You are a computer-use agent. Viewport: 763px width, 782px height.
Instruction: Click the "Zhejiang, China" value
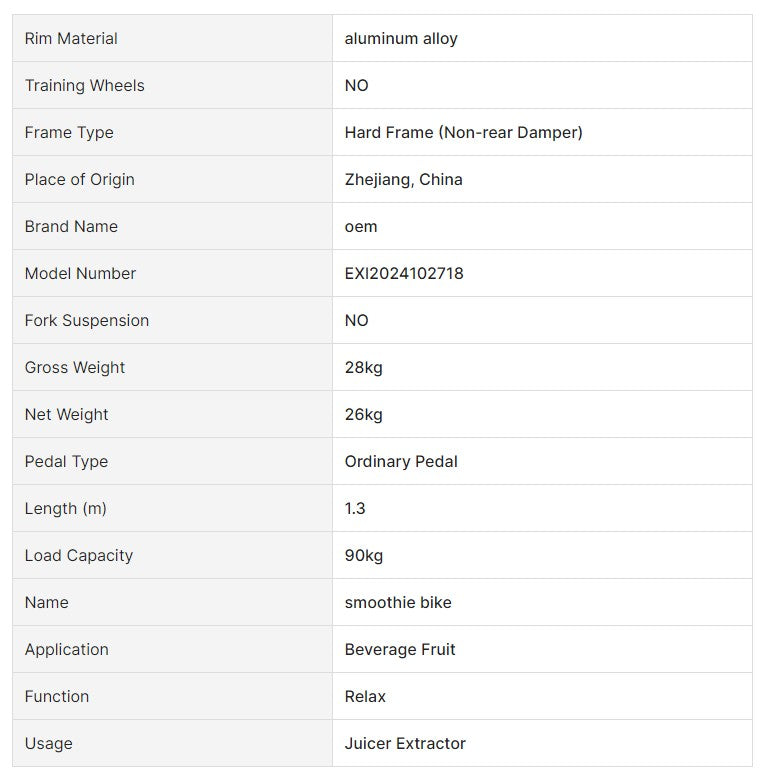tap(403, 180)
